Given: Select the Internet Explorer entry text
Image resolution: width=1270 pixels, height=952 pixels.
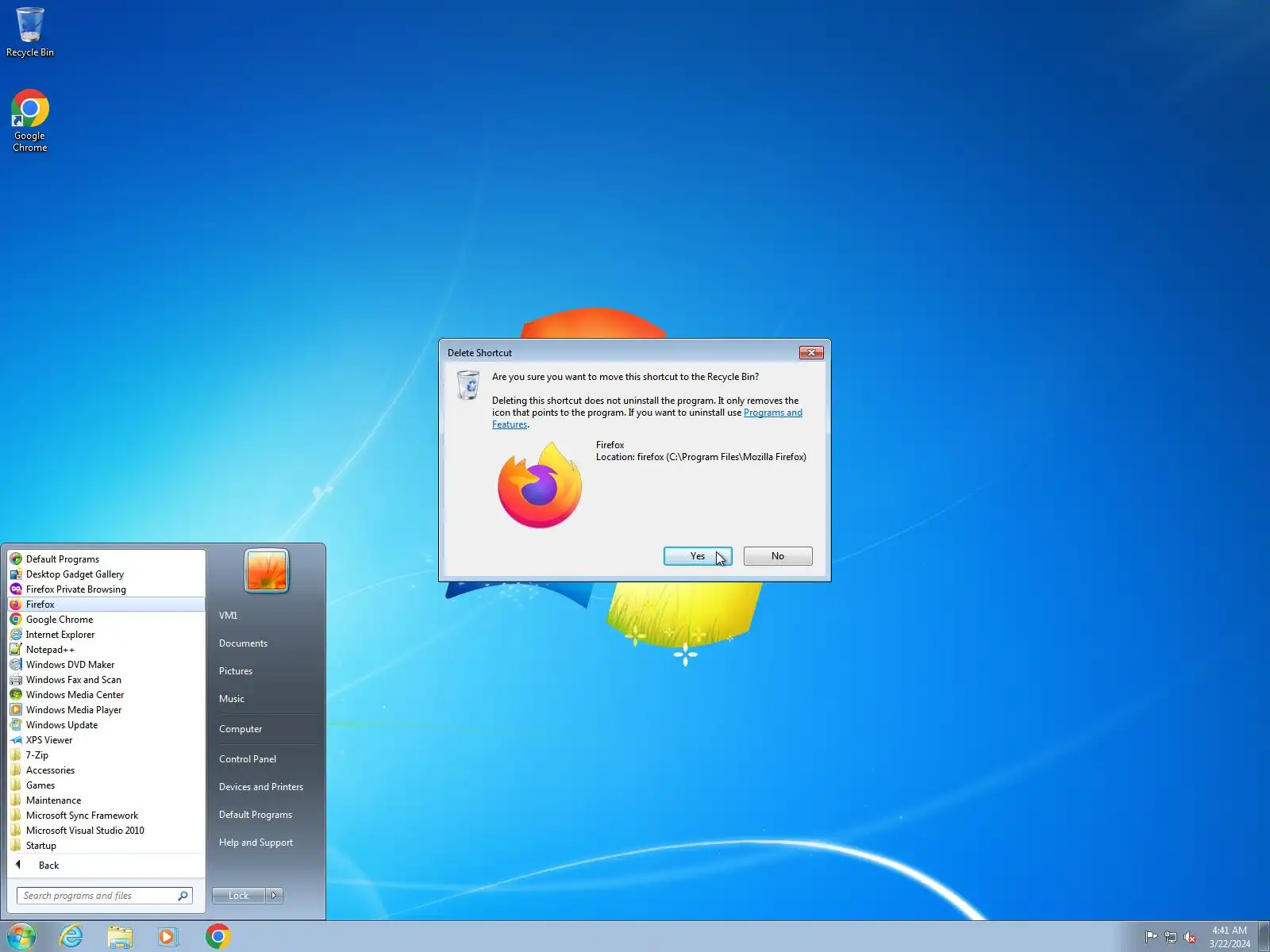Looking at the screenshot, I should [60, 635].
